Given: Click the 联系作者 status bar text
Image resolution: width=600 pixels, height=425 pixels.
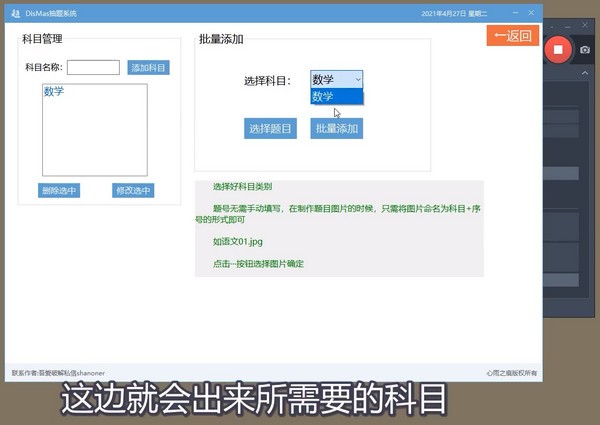Looking at the screenshot, I should [58, 373].
